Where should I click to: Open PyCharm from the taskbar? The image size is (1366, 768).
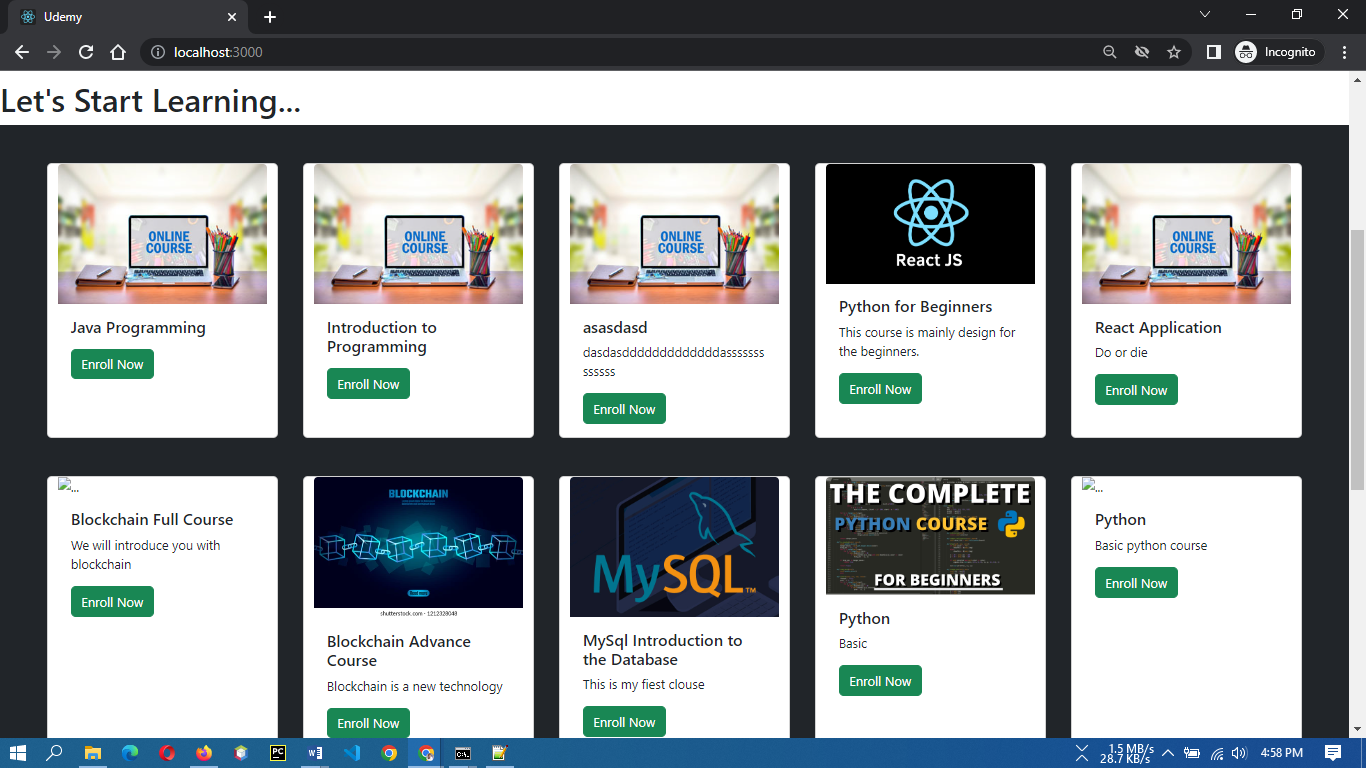click(x=277, y=753)
